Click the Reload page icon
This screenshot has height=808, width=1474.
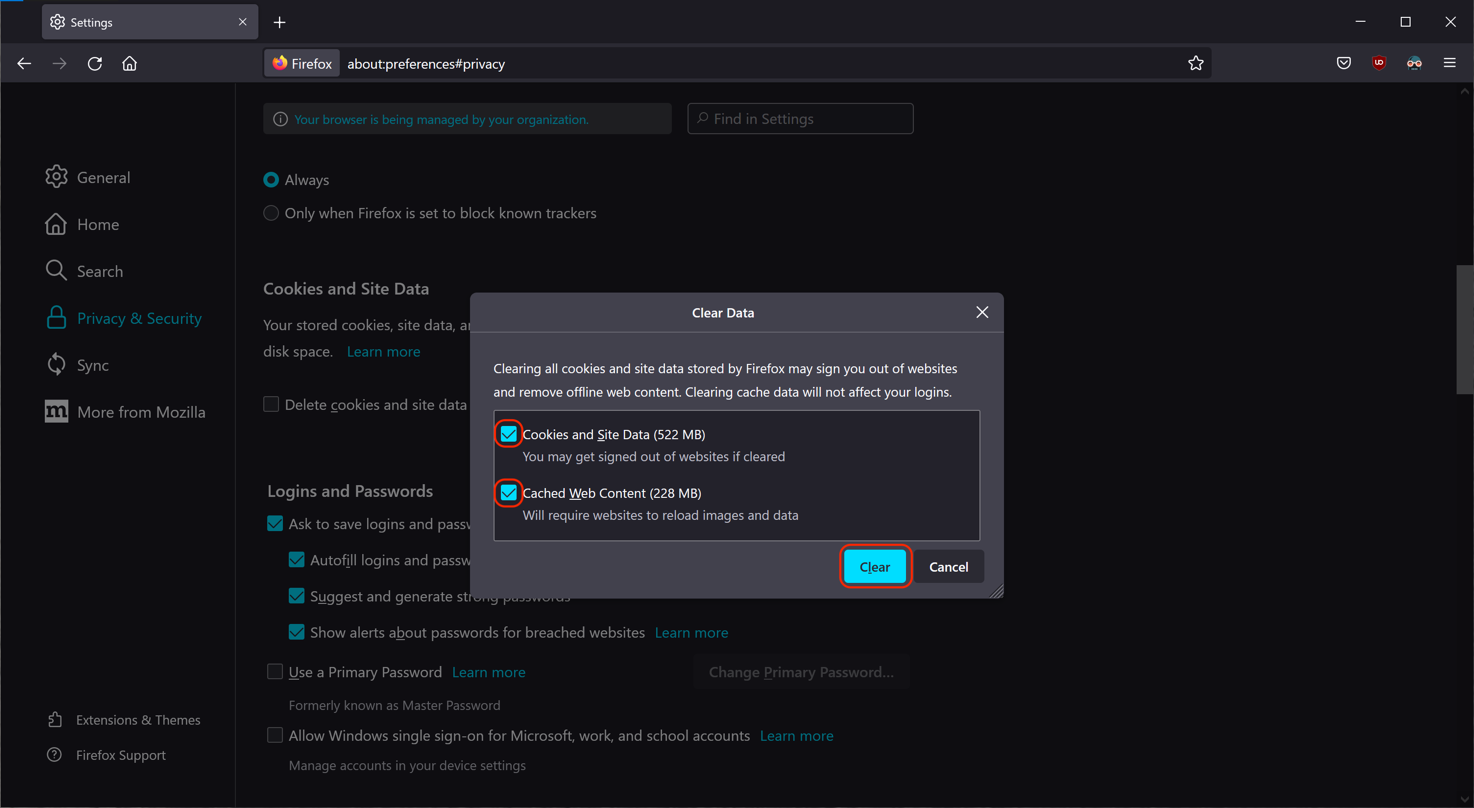point(95,63)
